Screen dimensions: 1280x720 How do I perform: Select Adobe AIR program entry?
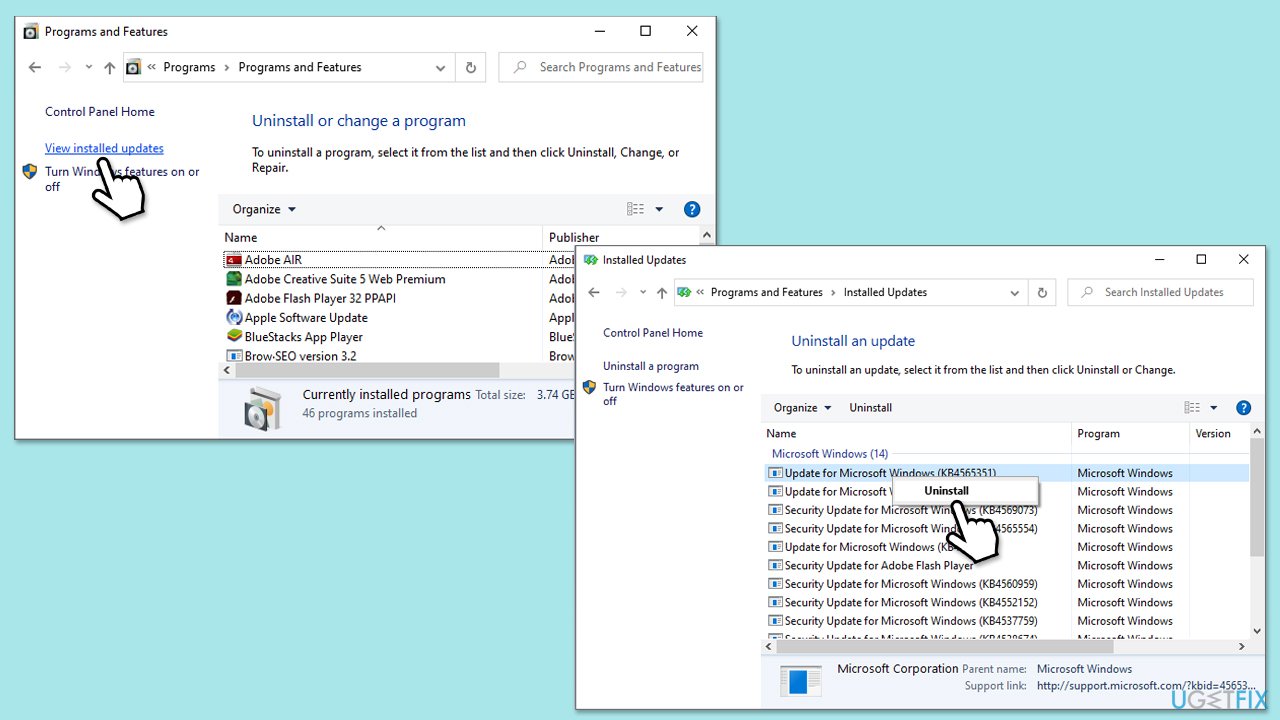[273, 260]
